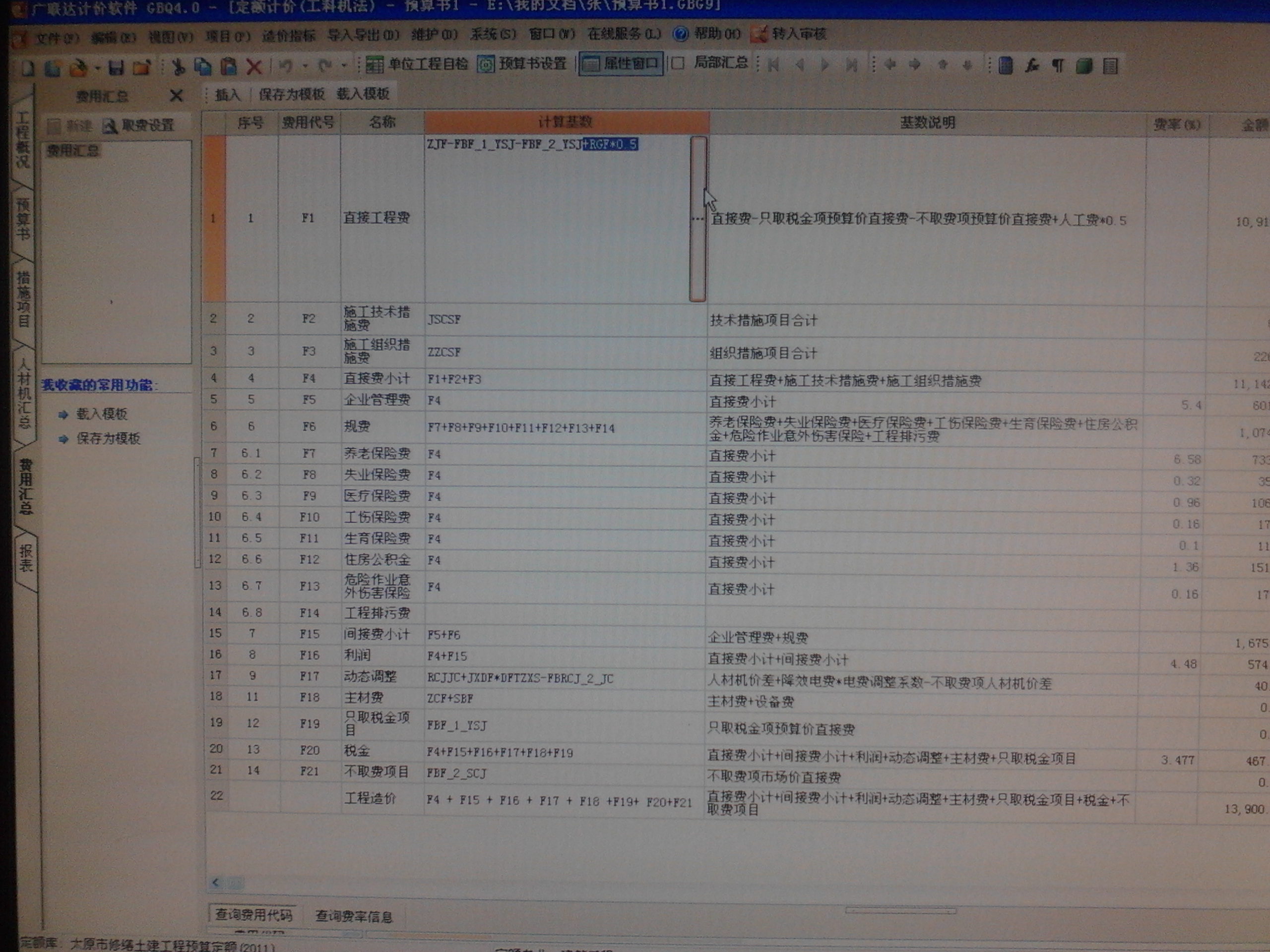Open the 导入导出(D) menu
Image resolution: width=1270 pixels, height=952 pixels.
click(x=363, y=35)
